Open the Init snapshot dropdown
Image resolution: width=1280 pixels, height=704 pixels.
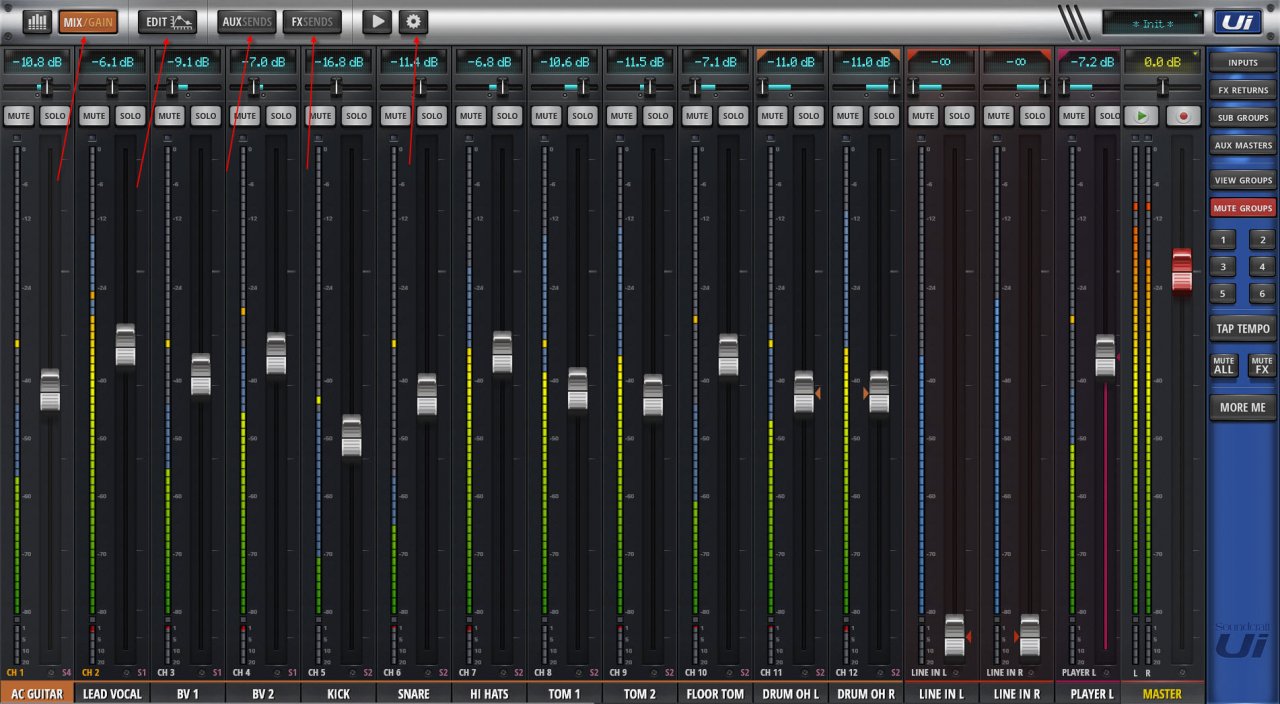(1152, 22)
